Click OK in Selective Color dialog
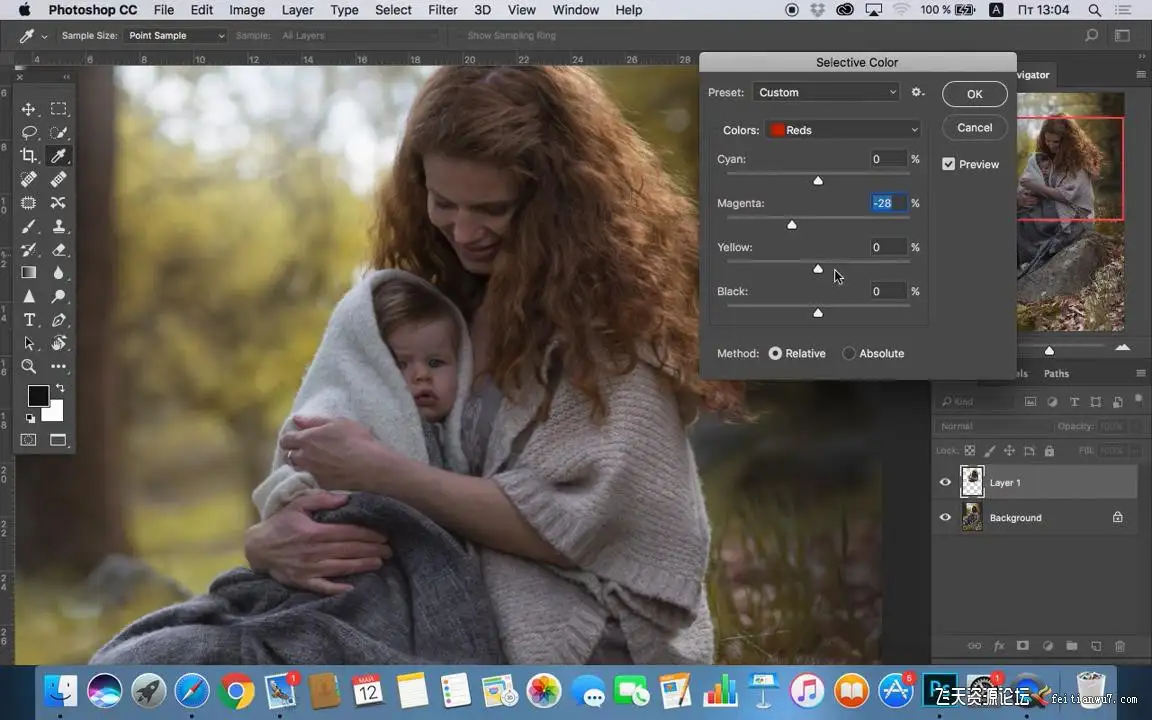1152x720 pixels. pyautogui.click(x=974, y=94)
